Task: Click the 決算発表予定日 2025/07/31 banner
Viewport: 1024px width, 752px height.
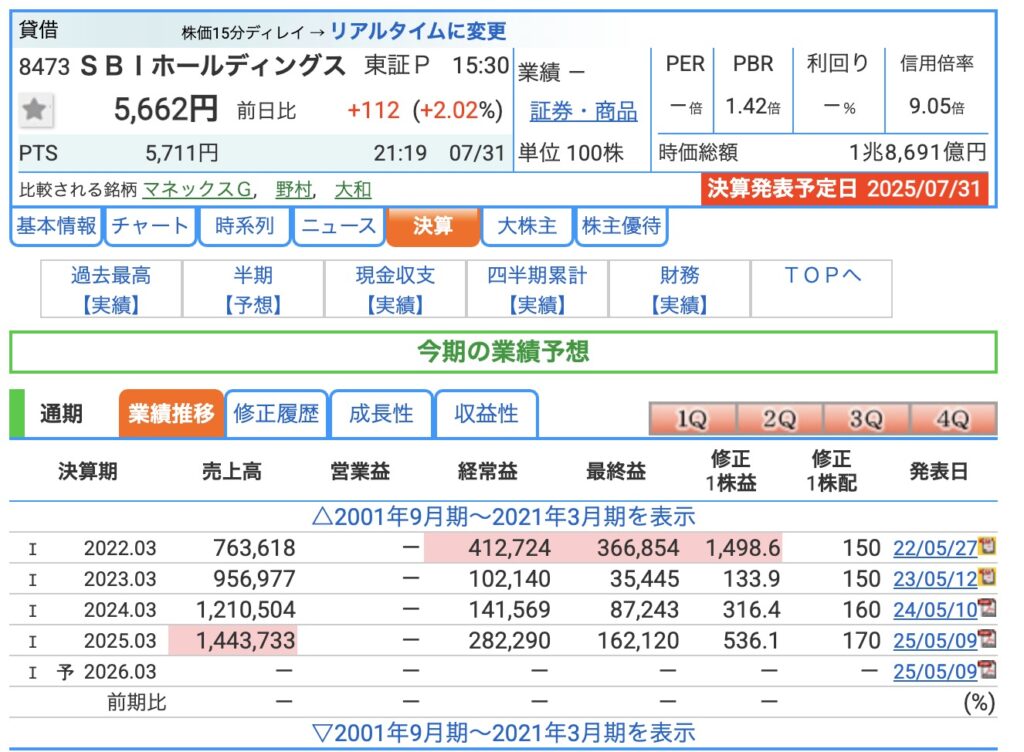Action: (844, 189)
